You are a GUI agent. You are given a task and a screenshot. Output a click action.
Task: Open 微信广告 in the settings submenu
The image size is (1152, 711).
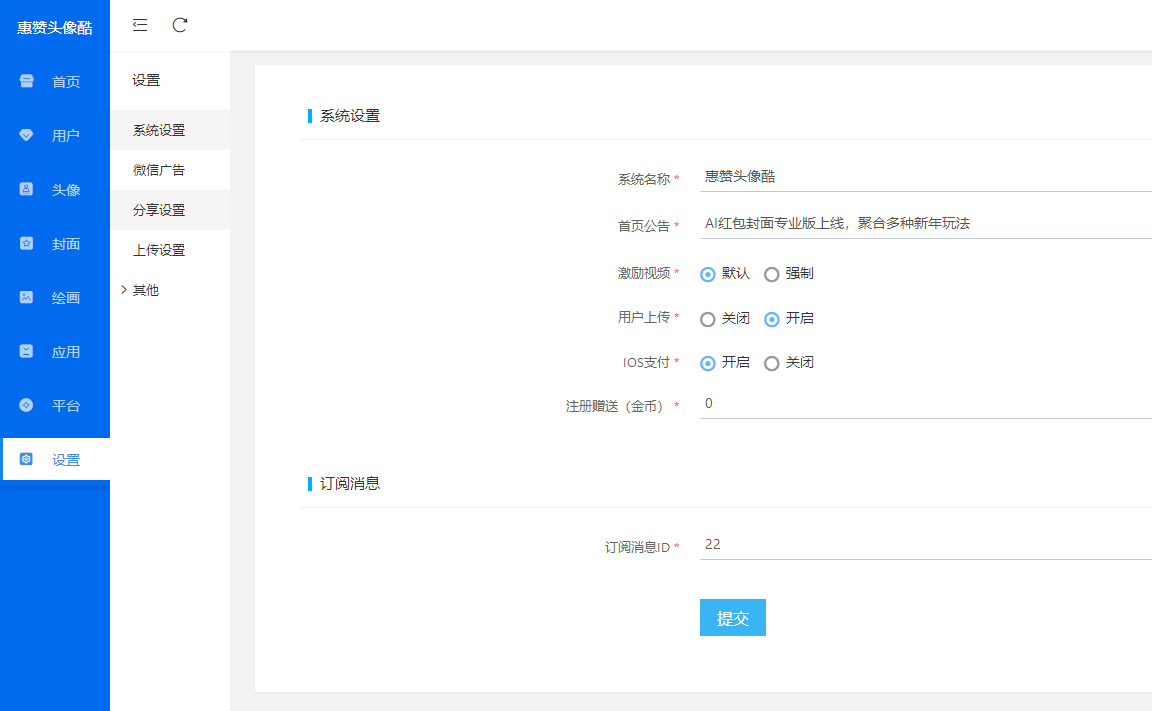coord(170,170)
